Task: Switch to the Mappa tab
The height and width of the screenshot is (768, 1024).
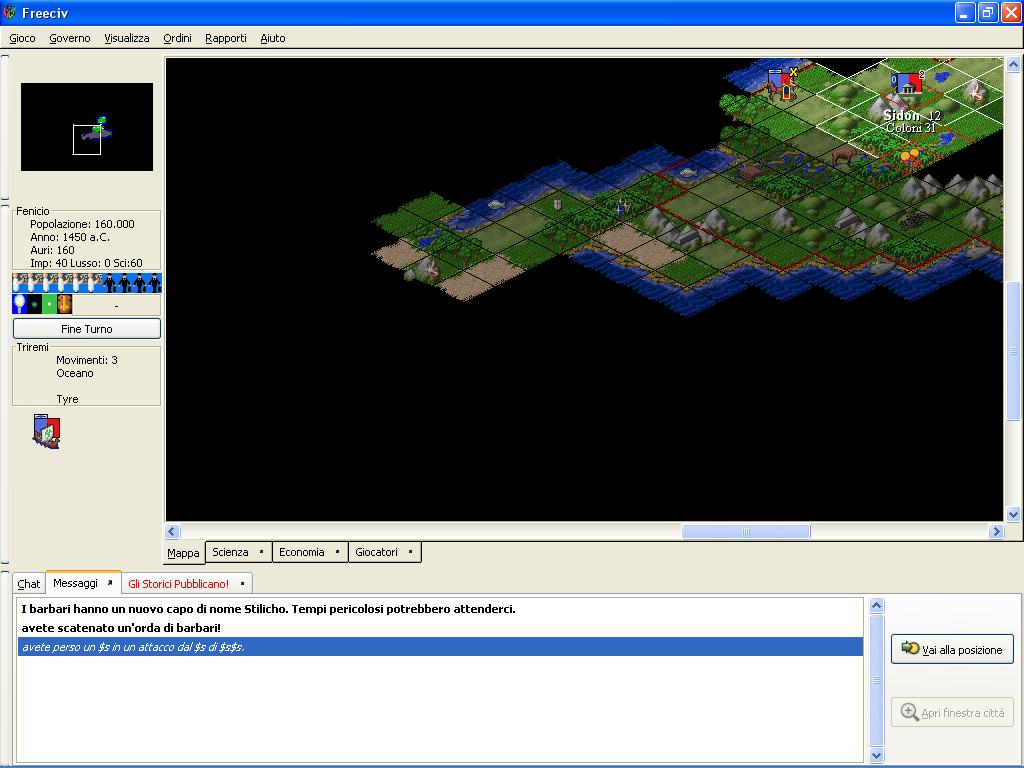Action: (184, 552)
